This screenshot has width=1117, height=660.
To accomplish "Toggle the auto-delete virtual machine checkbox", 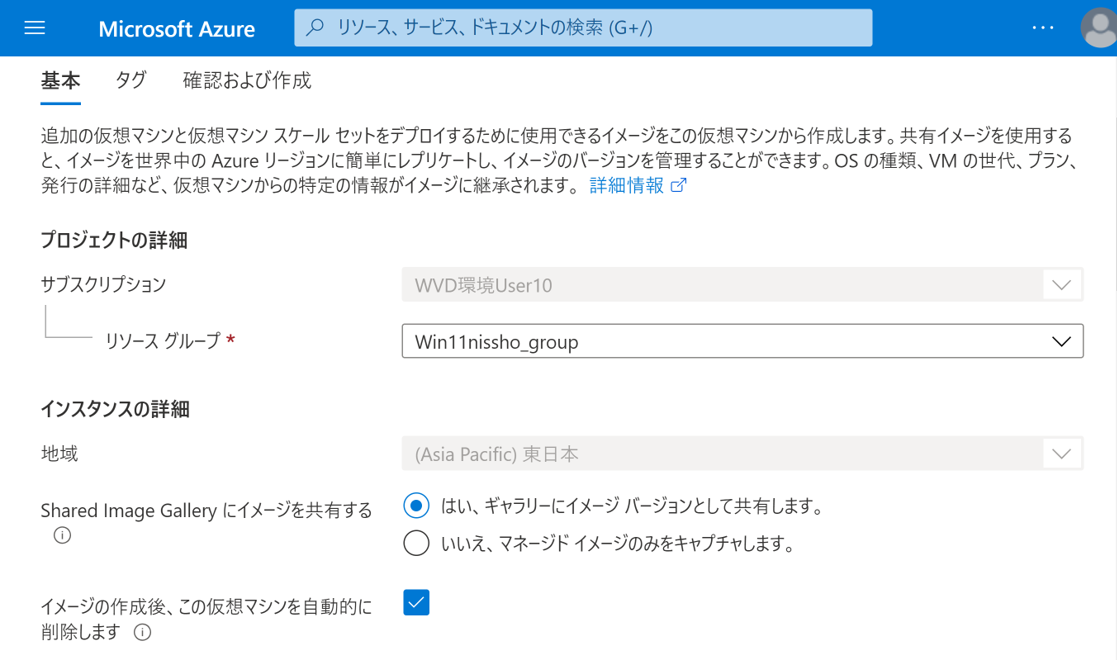I will click(416, 602).
